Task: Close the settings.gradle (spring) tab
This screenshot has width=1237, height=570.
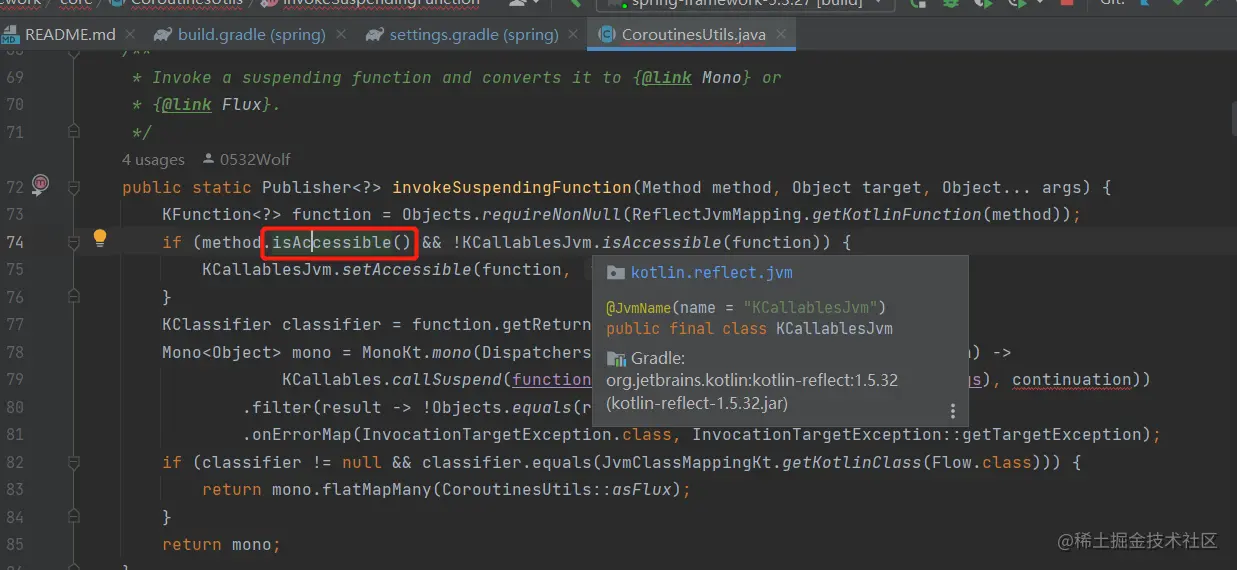Action: [x=573, y=34]
